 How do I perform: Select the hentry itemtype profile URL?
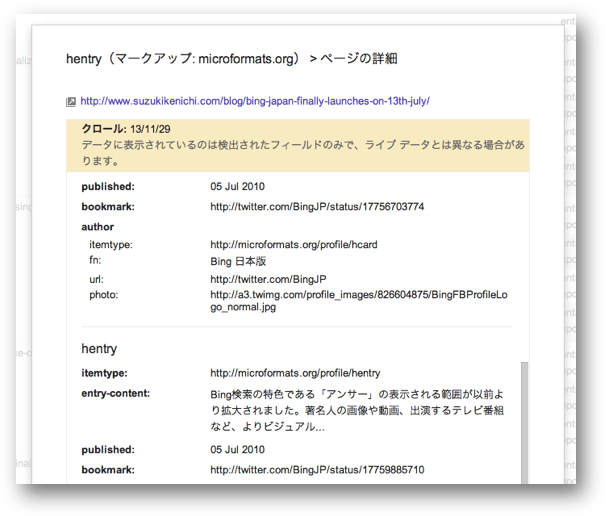click(295, 373)
